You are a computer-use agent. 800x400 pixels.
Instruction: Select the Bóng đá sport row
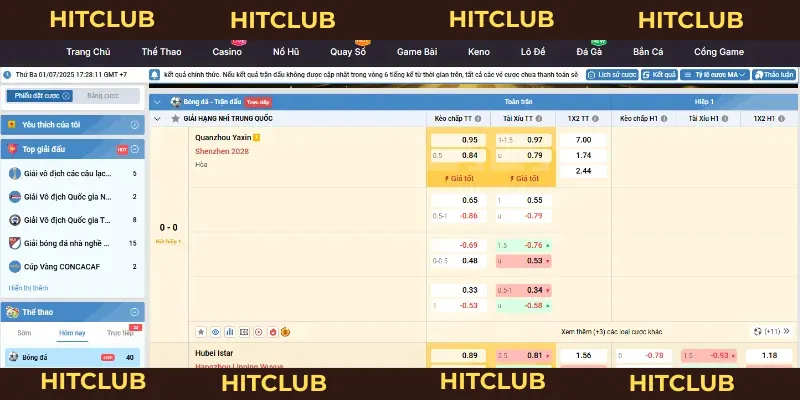click(x=72, y=358)
